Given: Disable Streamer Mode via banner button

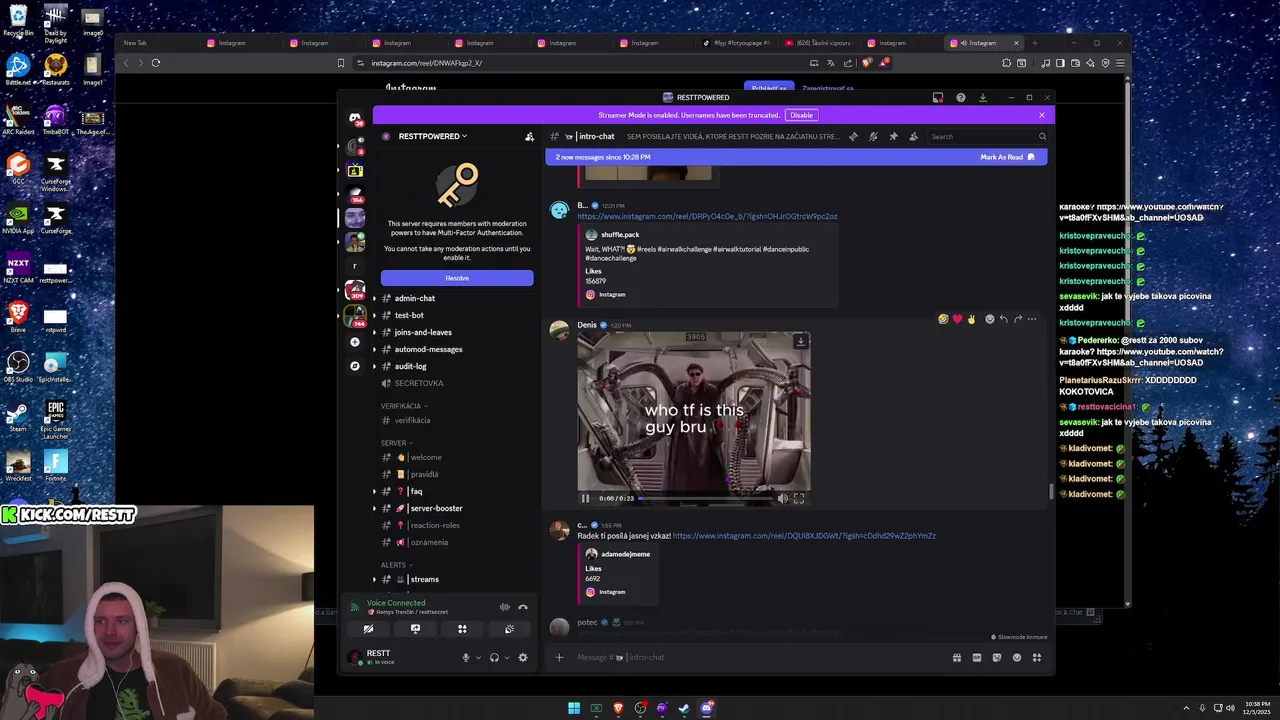Looking at the screenshot, I should click(x=801, y=115).
